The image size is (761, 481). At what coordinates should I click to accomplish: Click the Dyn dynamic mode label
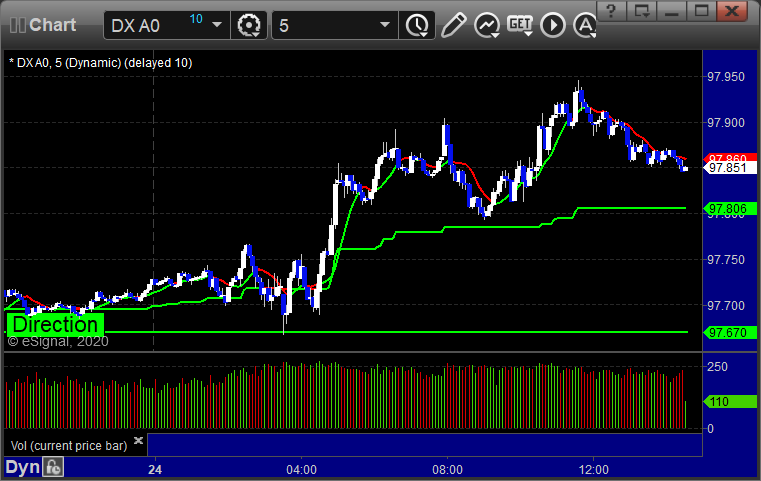[22, 467]
